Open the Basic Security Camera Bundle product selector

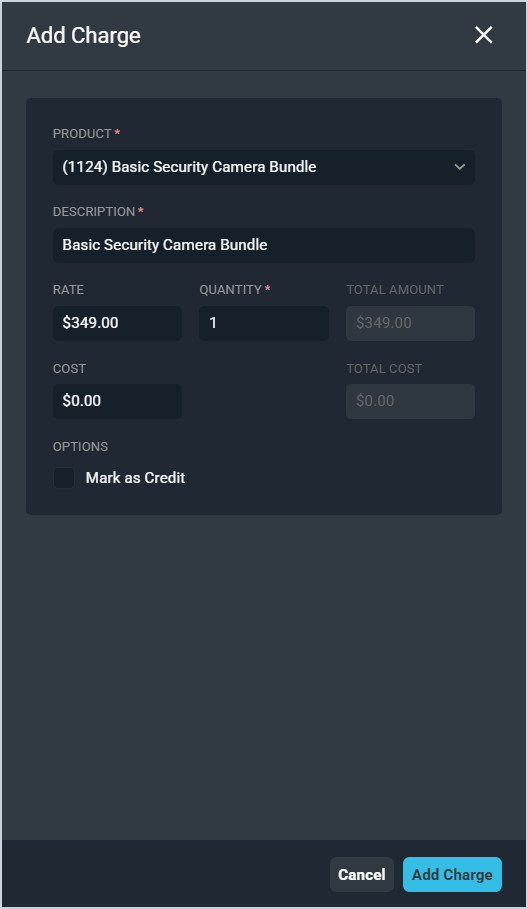pyautogui.click(x=264, y=167)
